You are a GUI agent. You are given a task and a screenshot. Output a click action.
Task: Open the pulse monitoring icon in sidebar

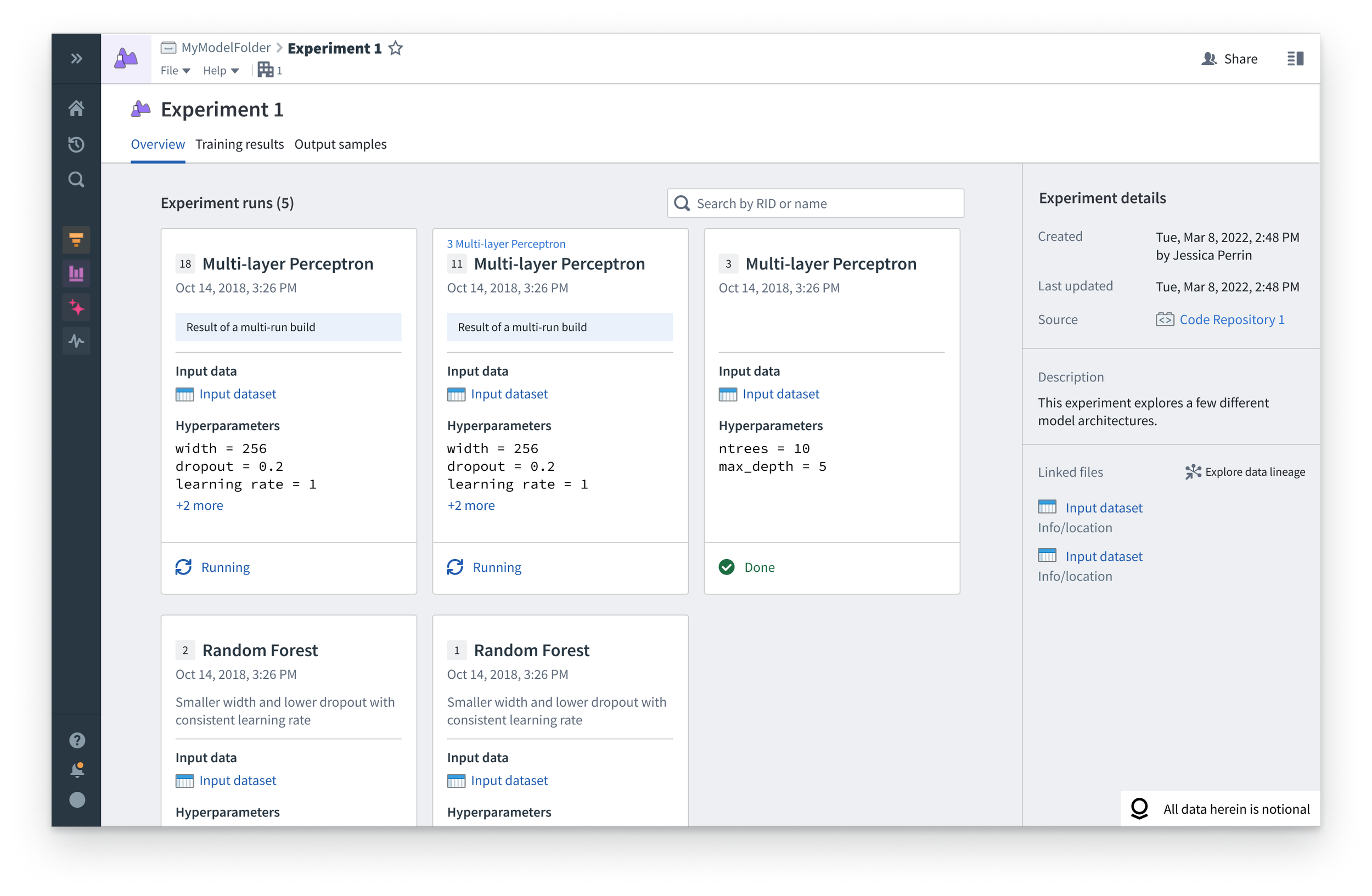76,341
